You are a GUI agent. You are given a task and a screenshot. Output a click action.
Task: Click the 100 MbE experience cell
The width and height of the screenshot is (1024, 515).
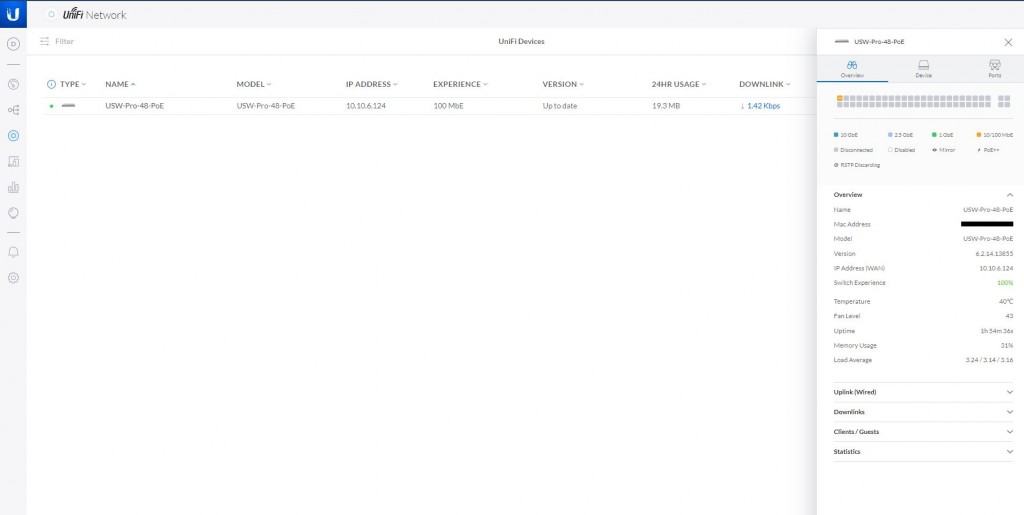[x=448, y=106]
